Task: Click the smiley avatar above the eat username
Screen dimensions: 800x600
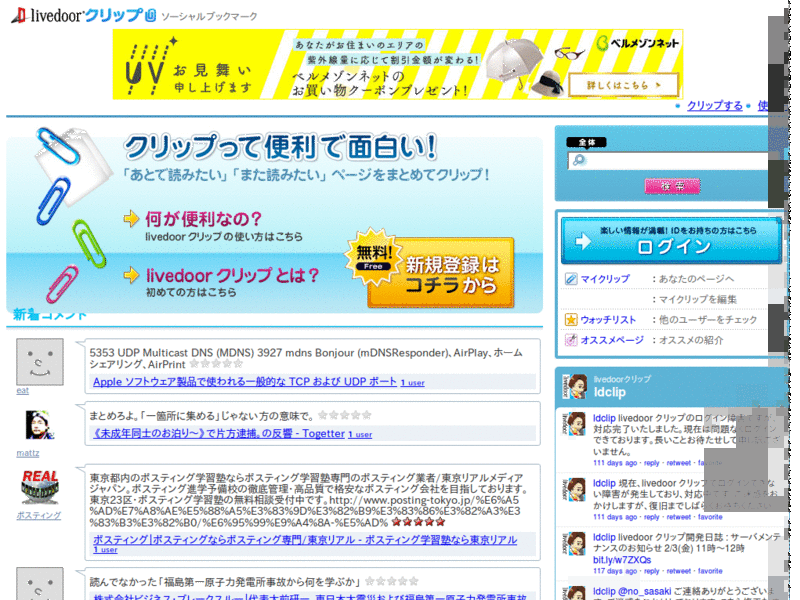Action: coord(40,362)
